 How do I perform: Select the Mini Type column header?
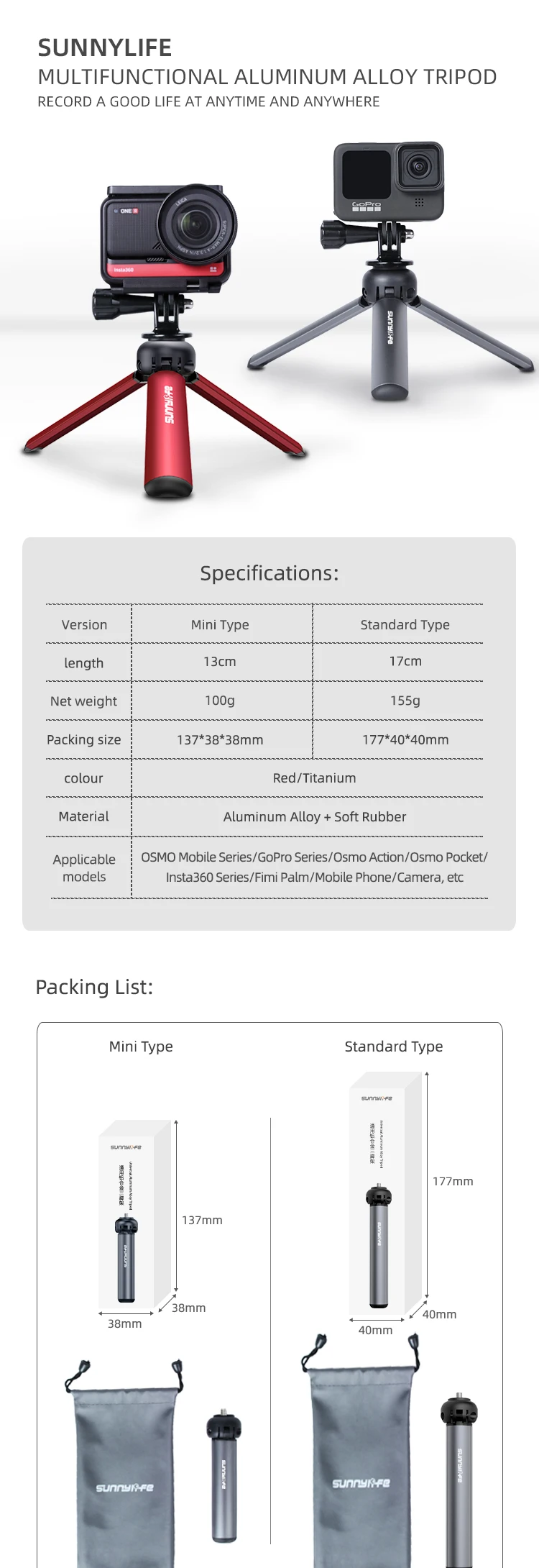point(220,625)
